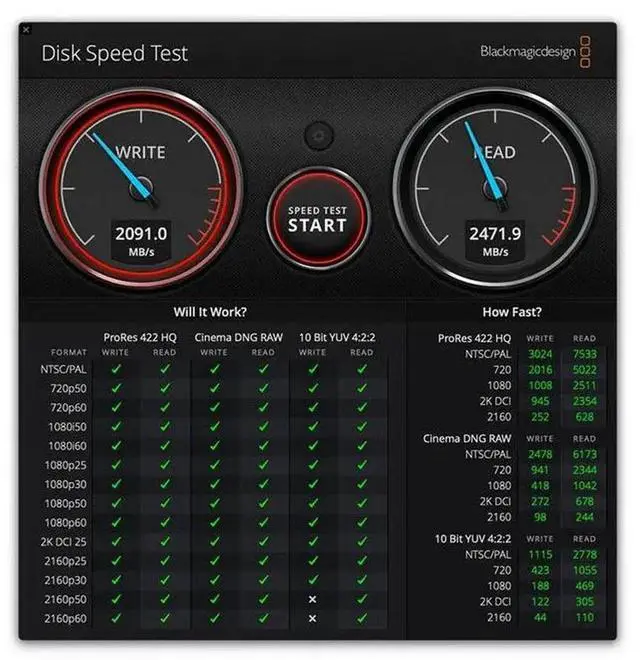
Task: Start the speed test with the START button
Action: tap(318, 219)
